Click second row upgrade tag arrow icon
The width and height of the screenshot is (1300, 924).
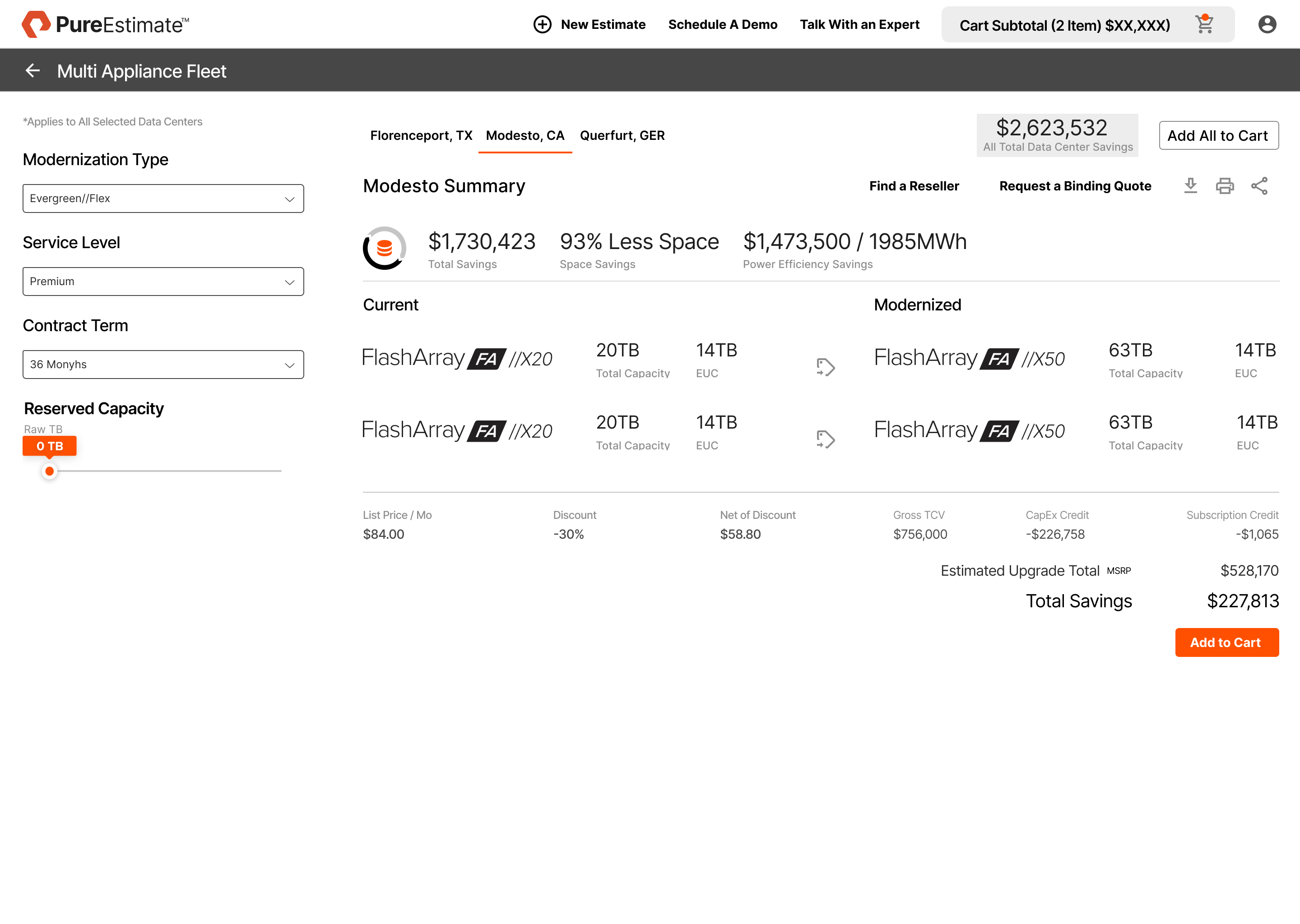point(825,439)
